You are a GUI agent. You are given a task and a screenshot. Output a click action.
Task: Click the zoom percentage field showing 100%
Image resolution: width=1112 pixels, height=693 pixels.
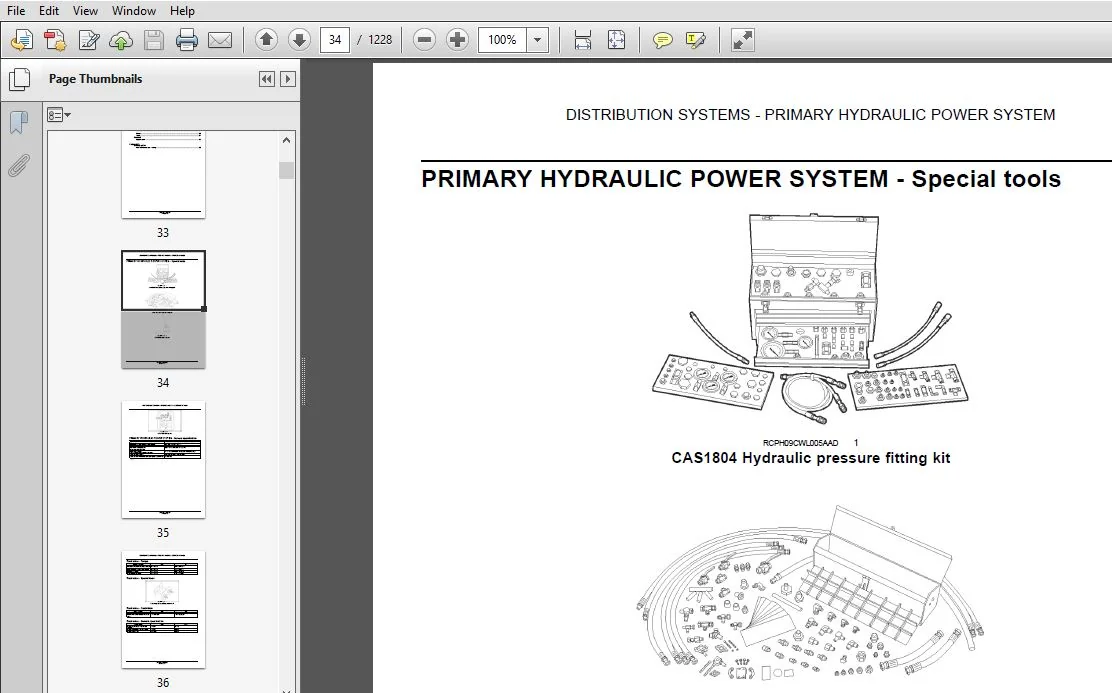[503, 40]
